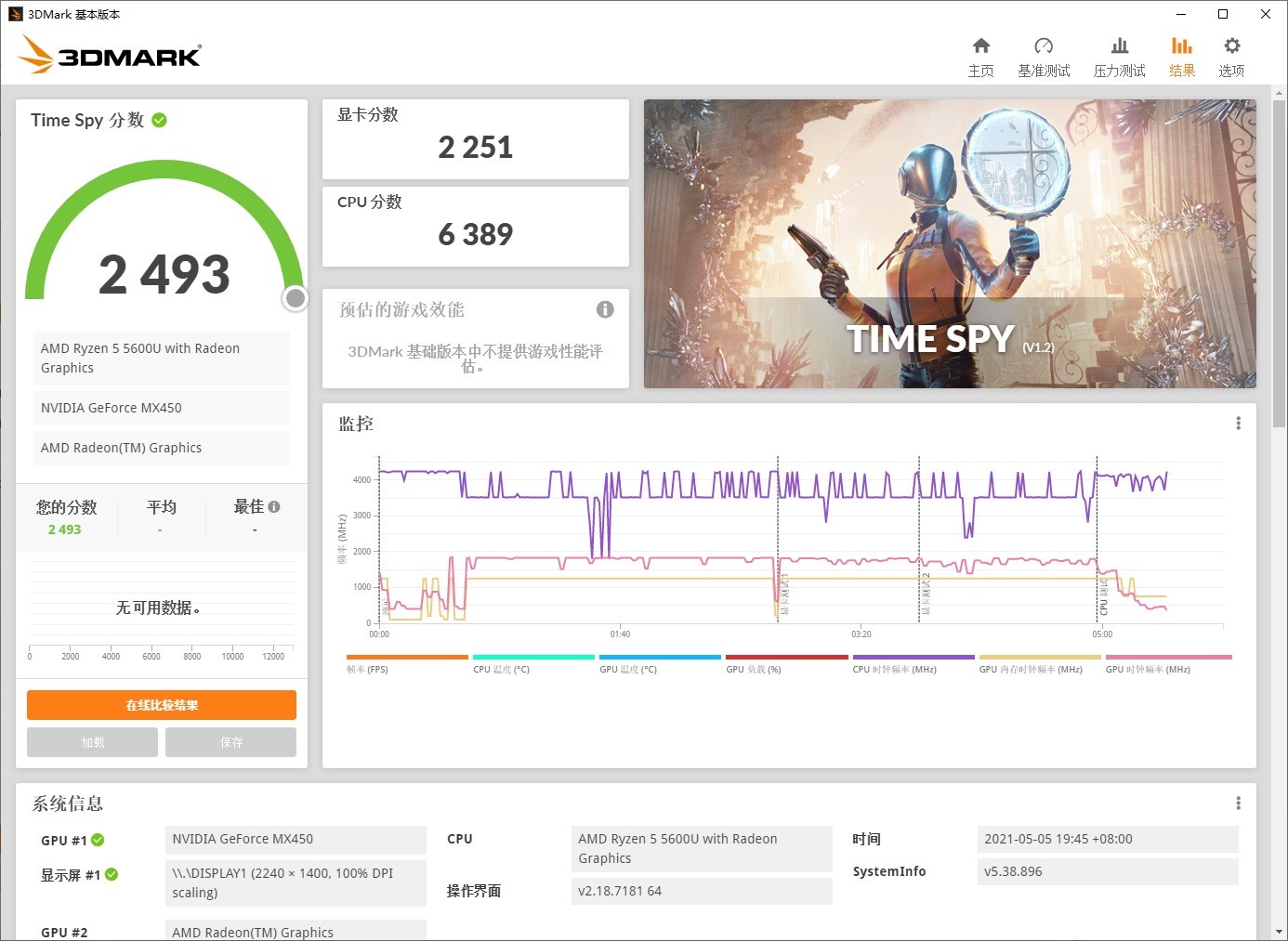Click the 保存 save button
The height and width of the screenshot is (941, 1288).
point(231,742)
